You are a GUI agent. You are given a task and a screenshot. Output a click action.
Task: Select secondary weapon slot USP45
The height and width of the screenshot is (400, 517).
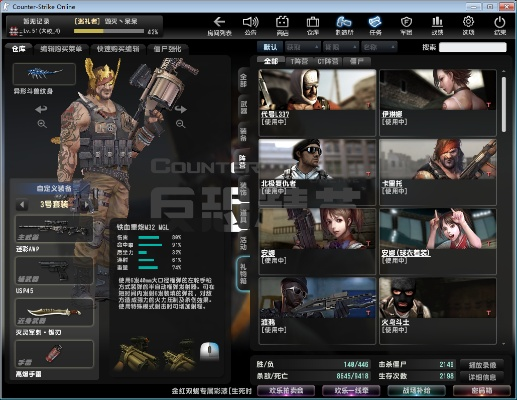(54, 271)
